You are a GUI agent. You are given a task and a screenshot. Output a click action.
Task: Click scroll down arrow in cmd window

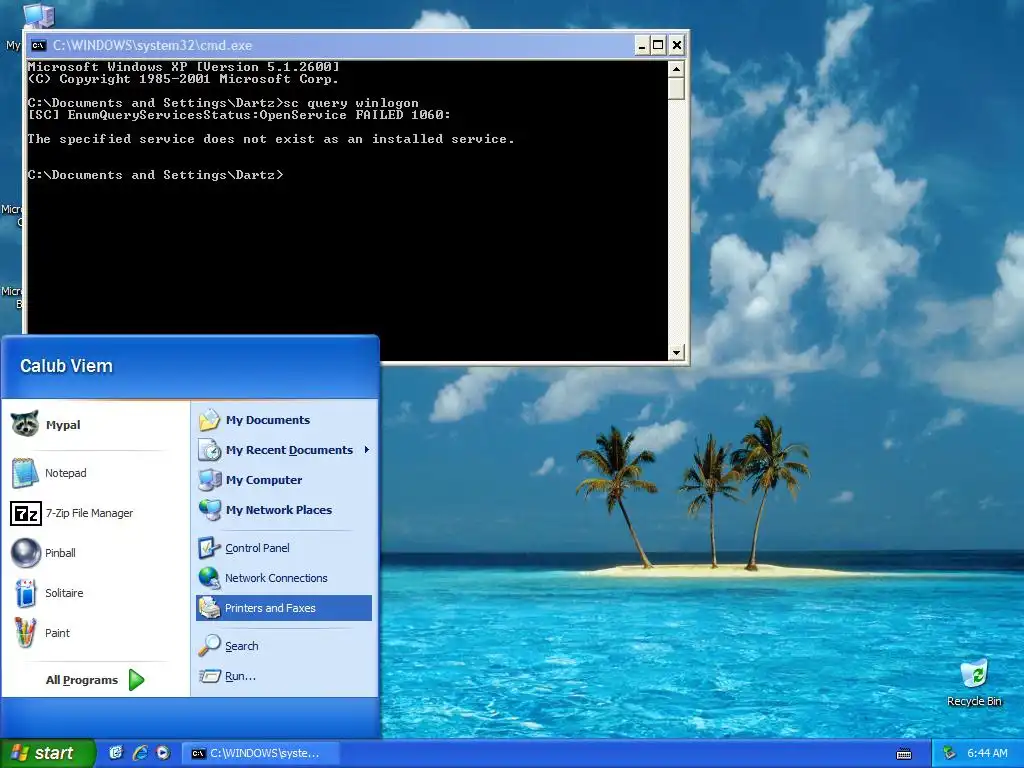(x=676, y=353)
